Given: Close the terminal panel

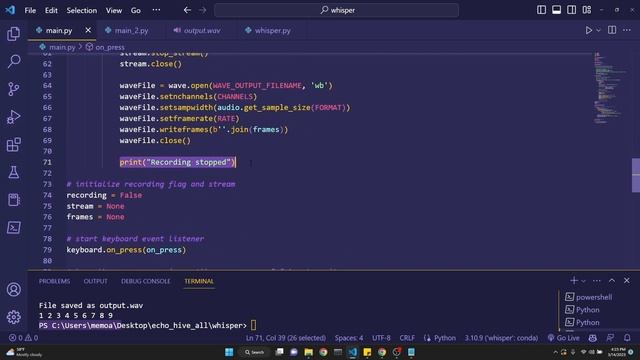Looking at the screenshot, I should pyautogui.click(x=627, y=280).
